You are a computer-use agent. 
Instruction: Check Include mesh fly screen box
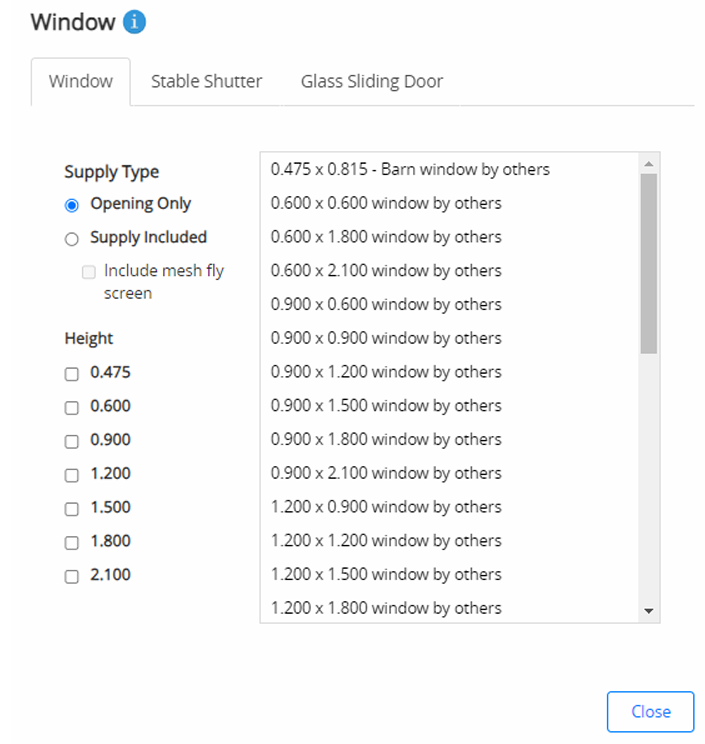tap(88, 272)
